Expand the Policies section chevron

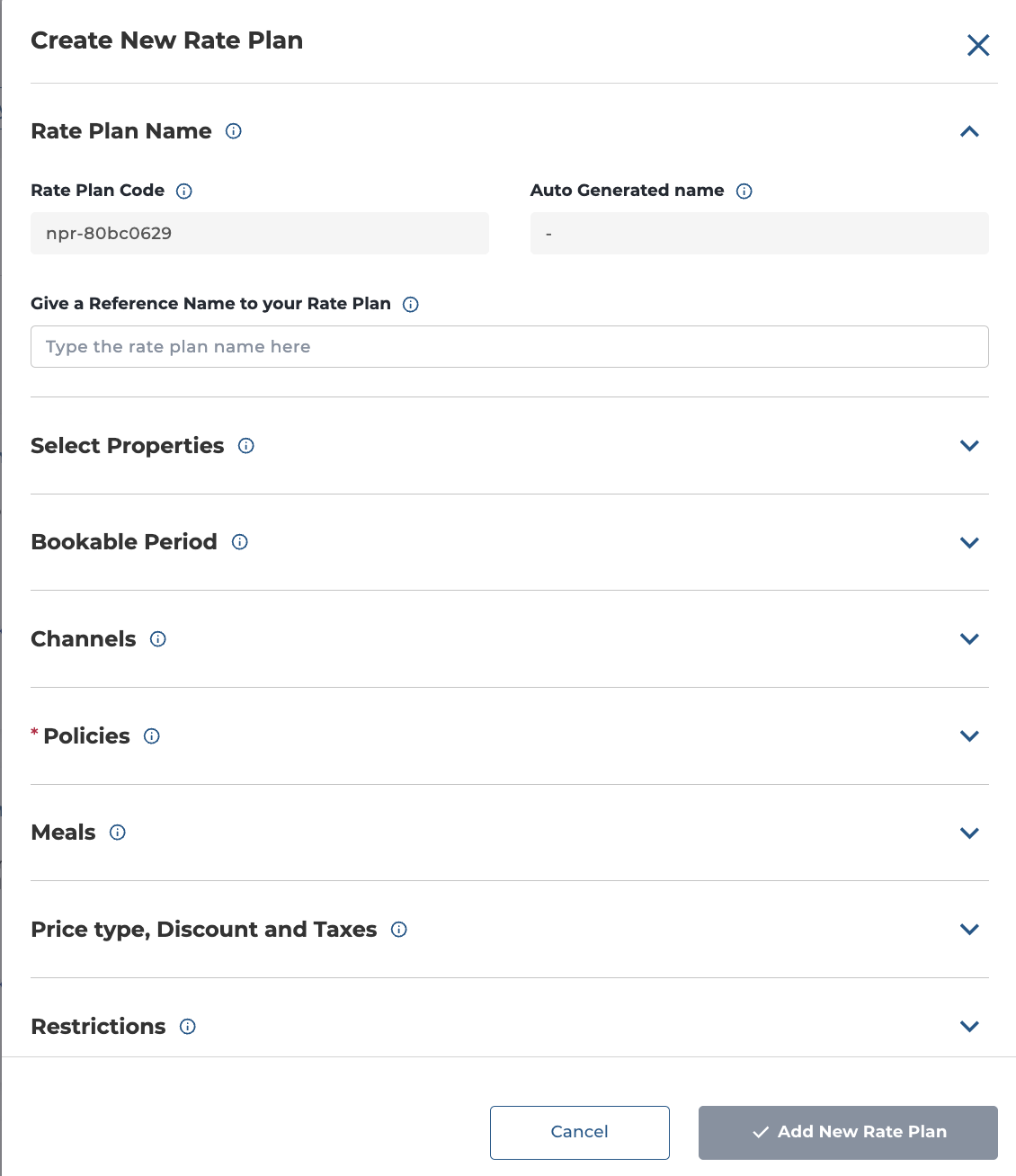[969, 736]
